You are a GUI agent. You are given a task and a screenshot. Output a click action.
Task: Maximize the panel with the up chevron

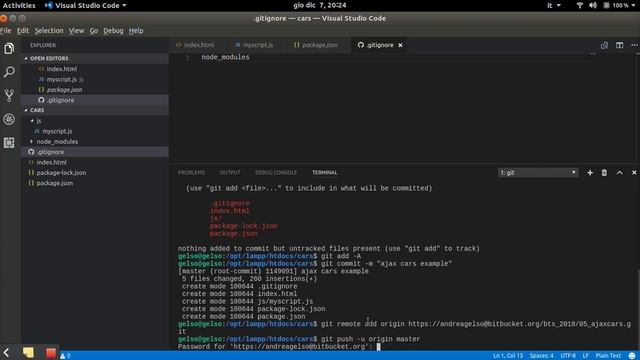[620, 173]
